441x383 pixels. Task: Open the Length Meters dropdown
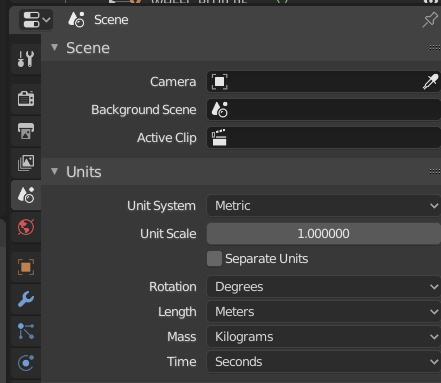click(324, 312)
